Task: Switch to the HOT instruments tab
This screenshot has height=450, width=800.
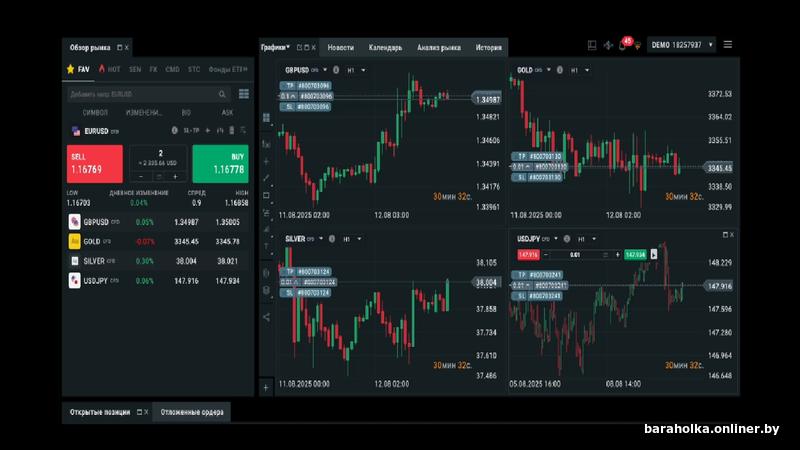Action: (109, 69)
